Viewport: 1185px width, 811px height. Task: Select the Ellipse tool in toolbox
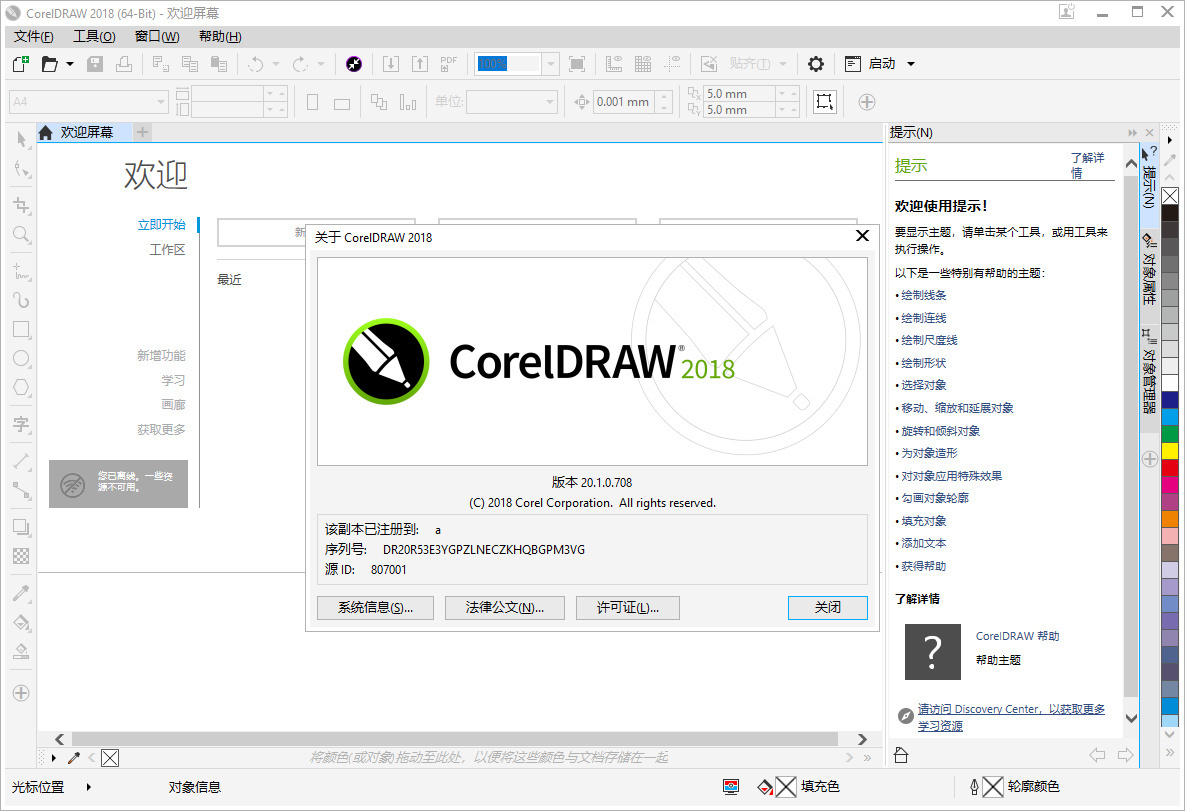[21, 358]
